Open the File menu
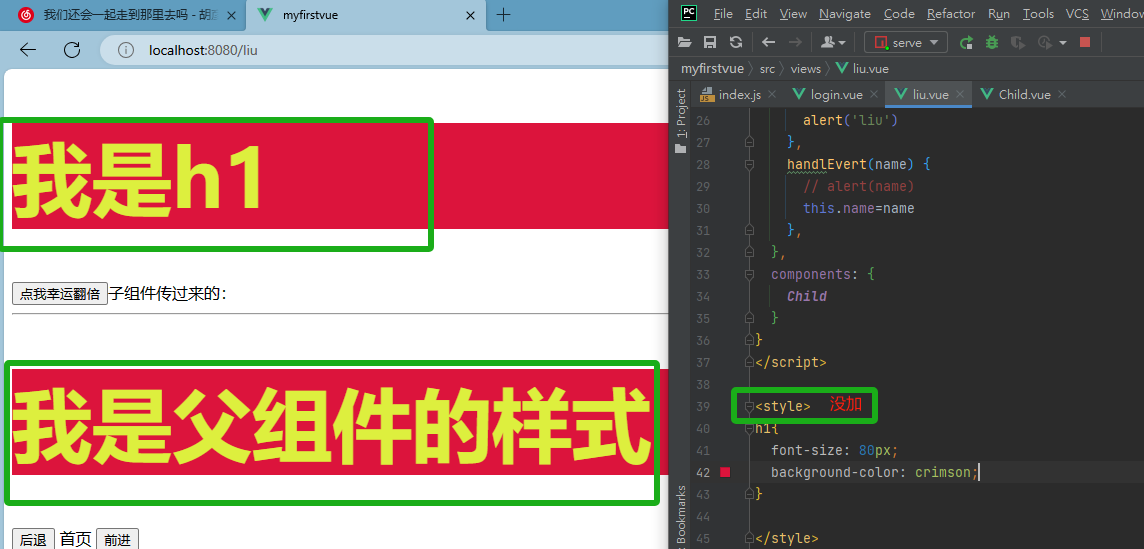1144x549 pixels. click(x=723, y=13)
